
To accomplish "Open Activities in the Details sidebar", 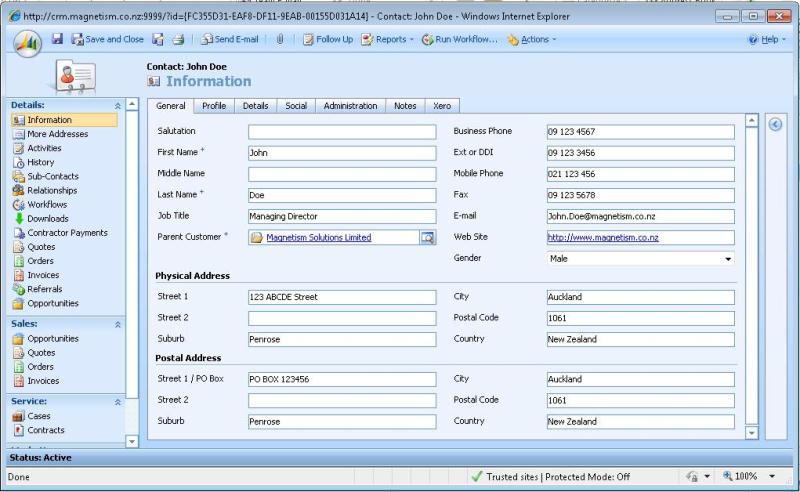I will point(44,148).
